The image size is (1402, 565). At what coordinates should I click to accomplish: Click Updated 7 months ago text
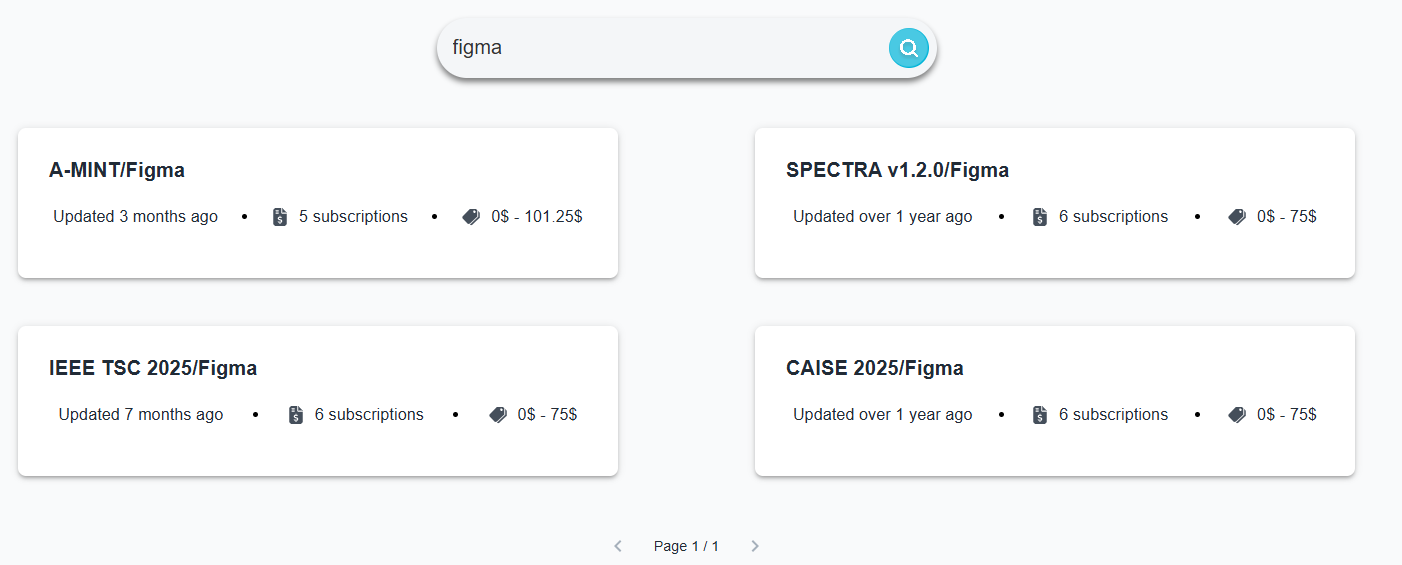[141, 415]
